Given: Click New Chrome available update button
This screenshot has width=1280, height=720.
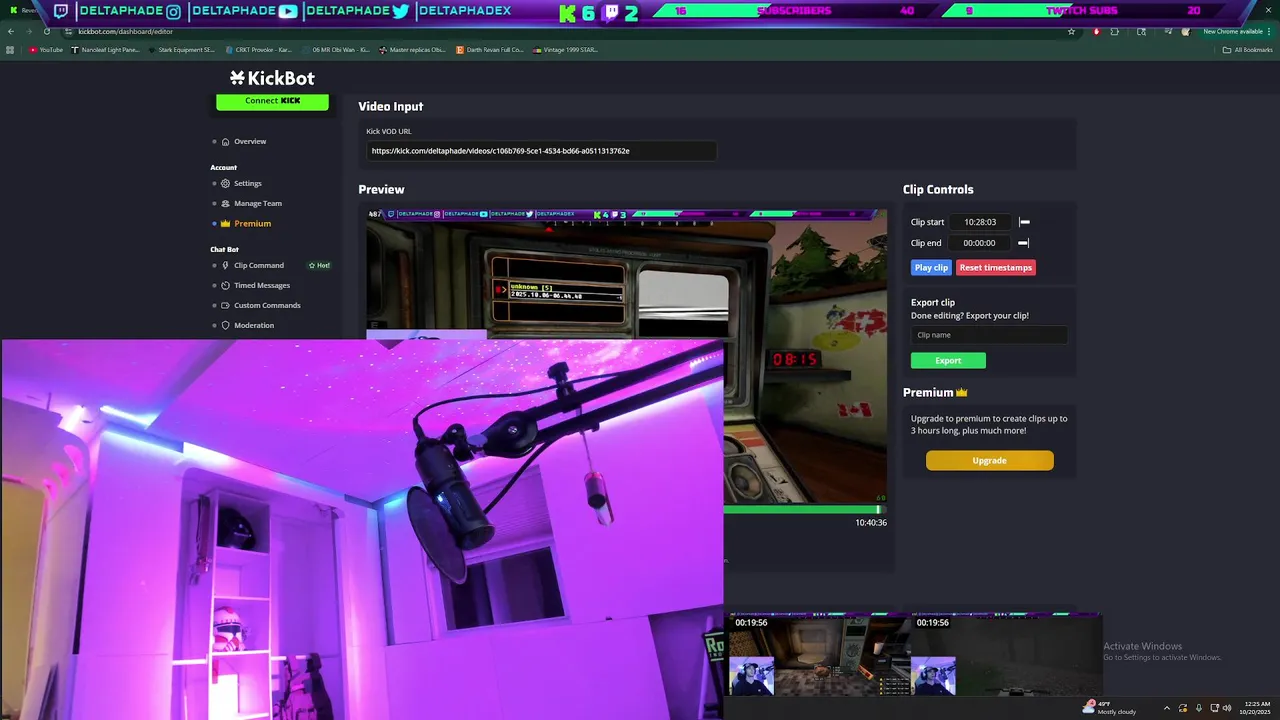Looking at the screenshot, I should click(1236, 31).
